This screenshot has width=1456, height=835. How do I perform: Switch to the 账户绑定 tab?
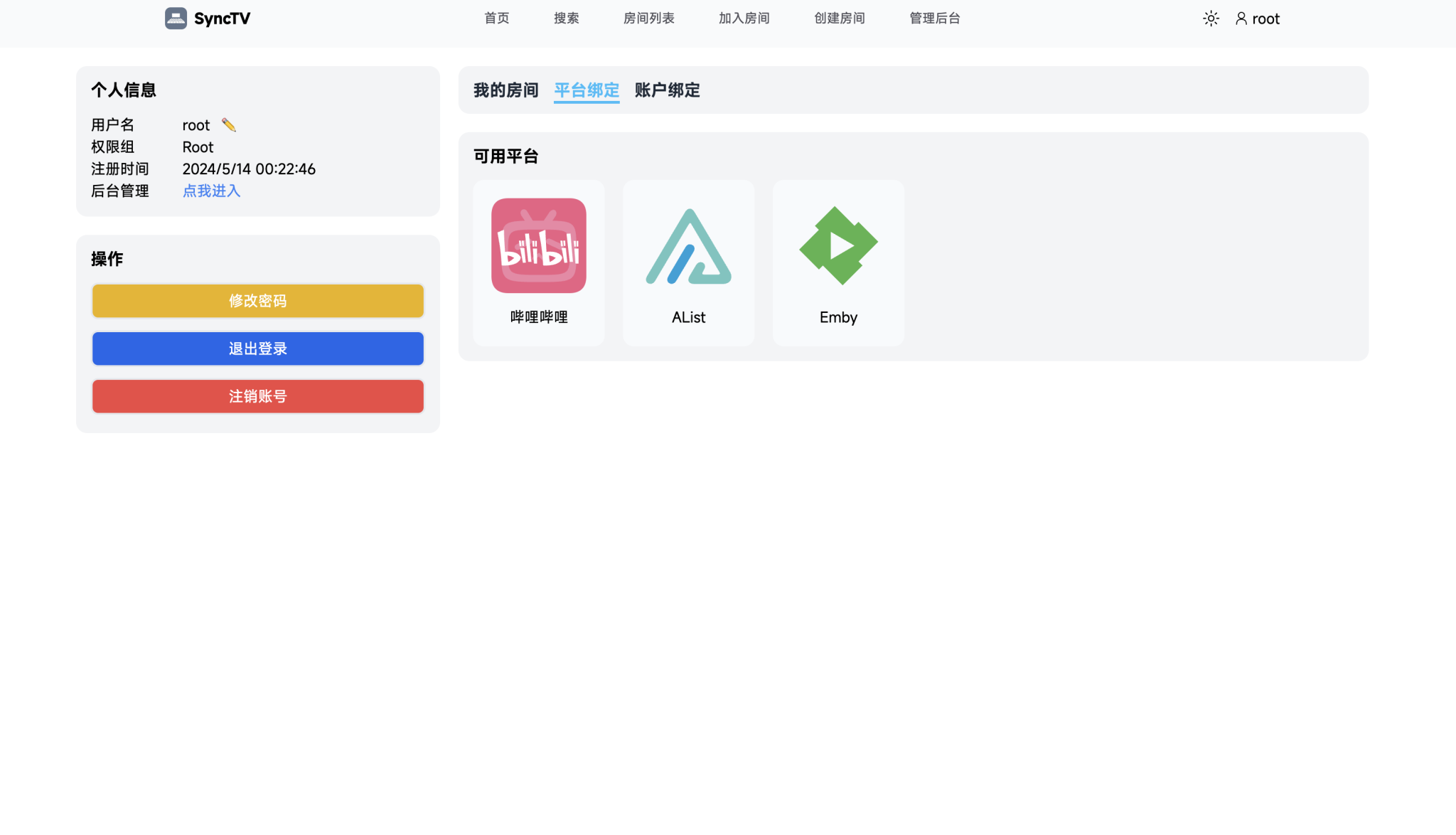(666, 90)
